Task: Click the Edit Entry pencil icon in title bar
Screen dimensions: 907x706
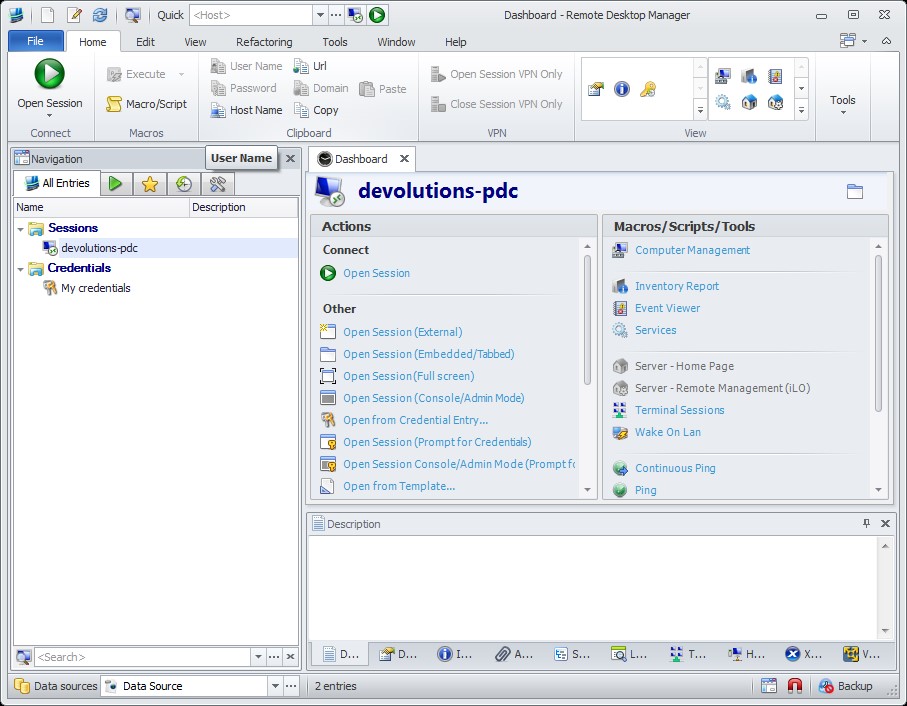Action: (x=74, y=15)
